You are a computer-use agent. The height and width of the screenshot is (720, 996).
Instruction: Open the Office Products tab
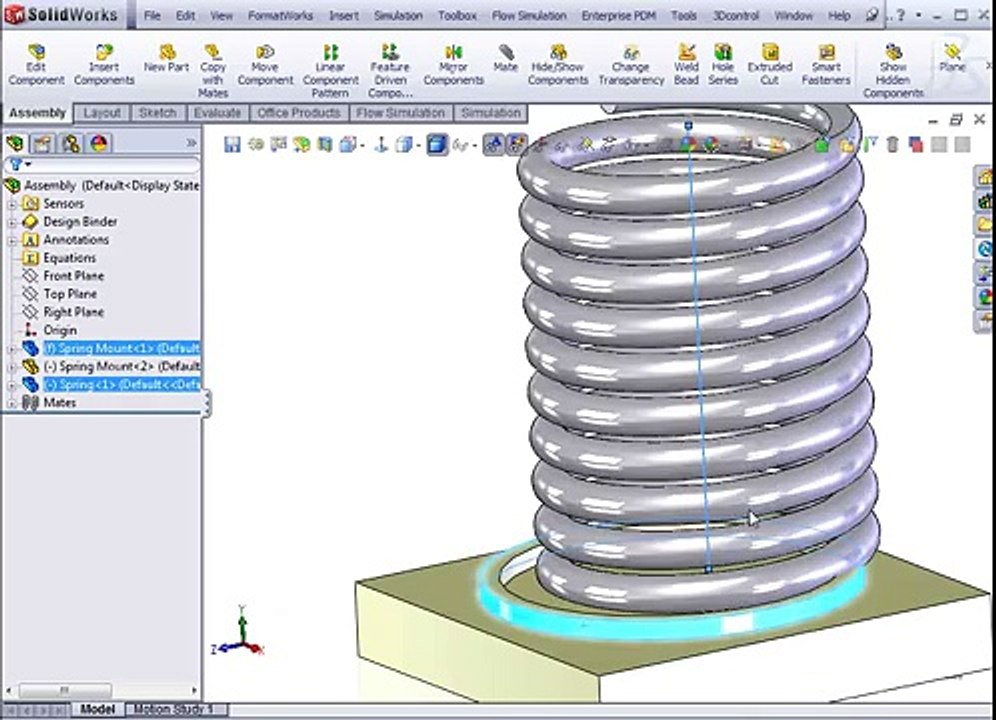coord(299,113)
